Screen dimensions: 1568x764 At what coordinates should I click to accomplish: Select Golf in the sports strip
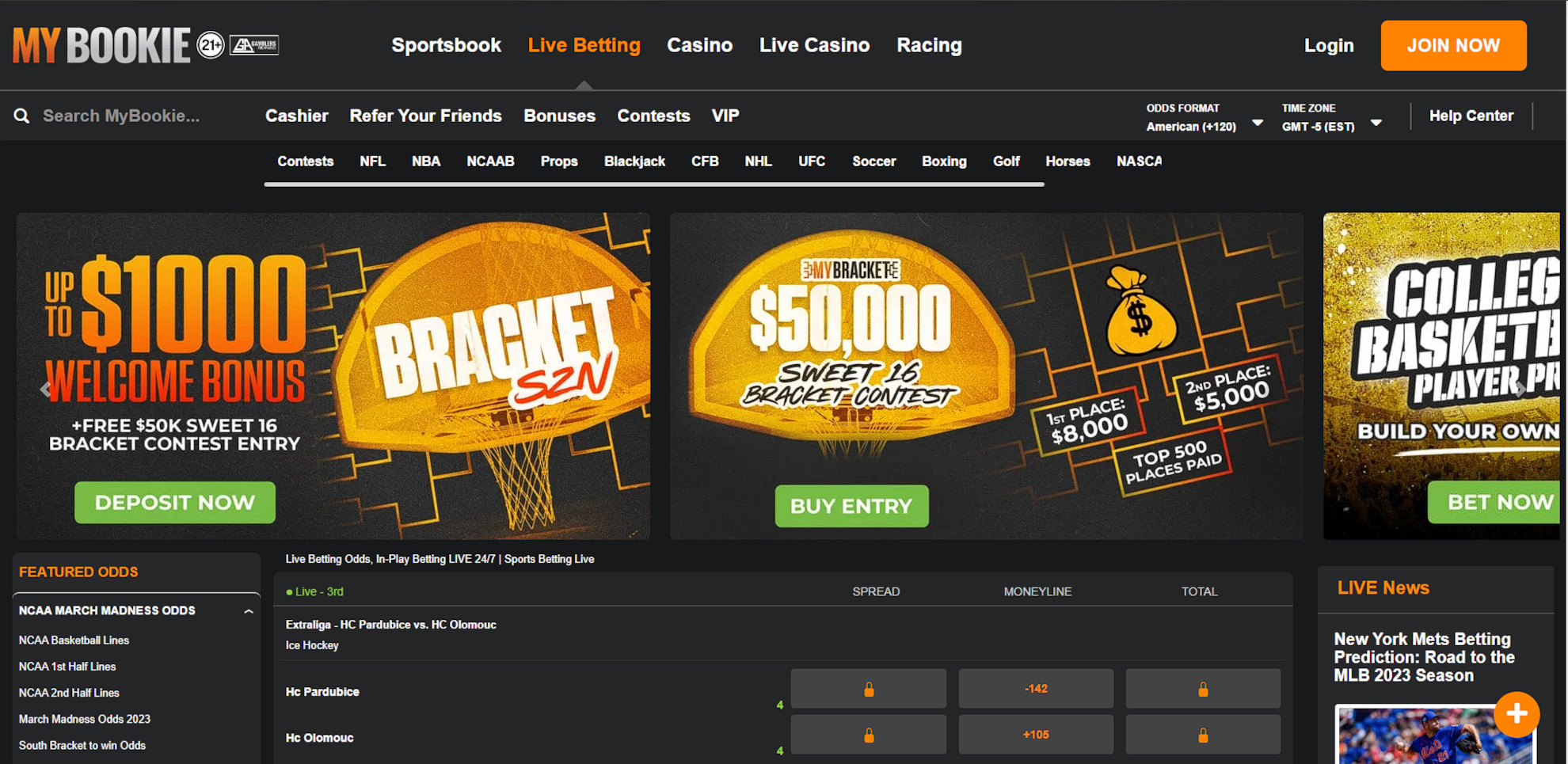pos(1006,162)
